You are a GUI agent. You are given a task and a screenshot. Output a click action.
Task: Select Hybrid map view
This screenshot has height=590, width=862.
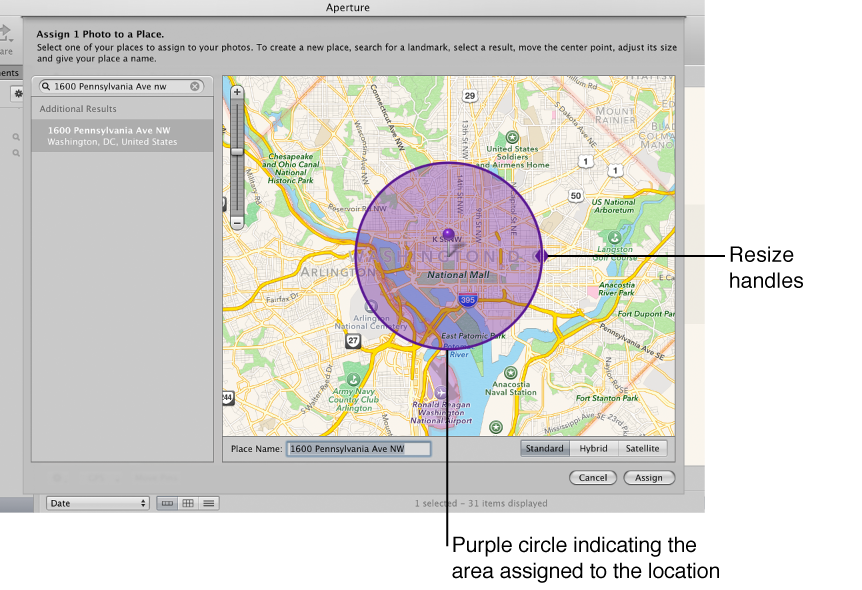coord(593,449)
